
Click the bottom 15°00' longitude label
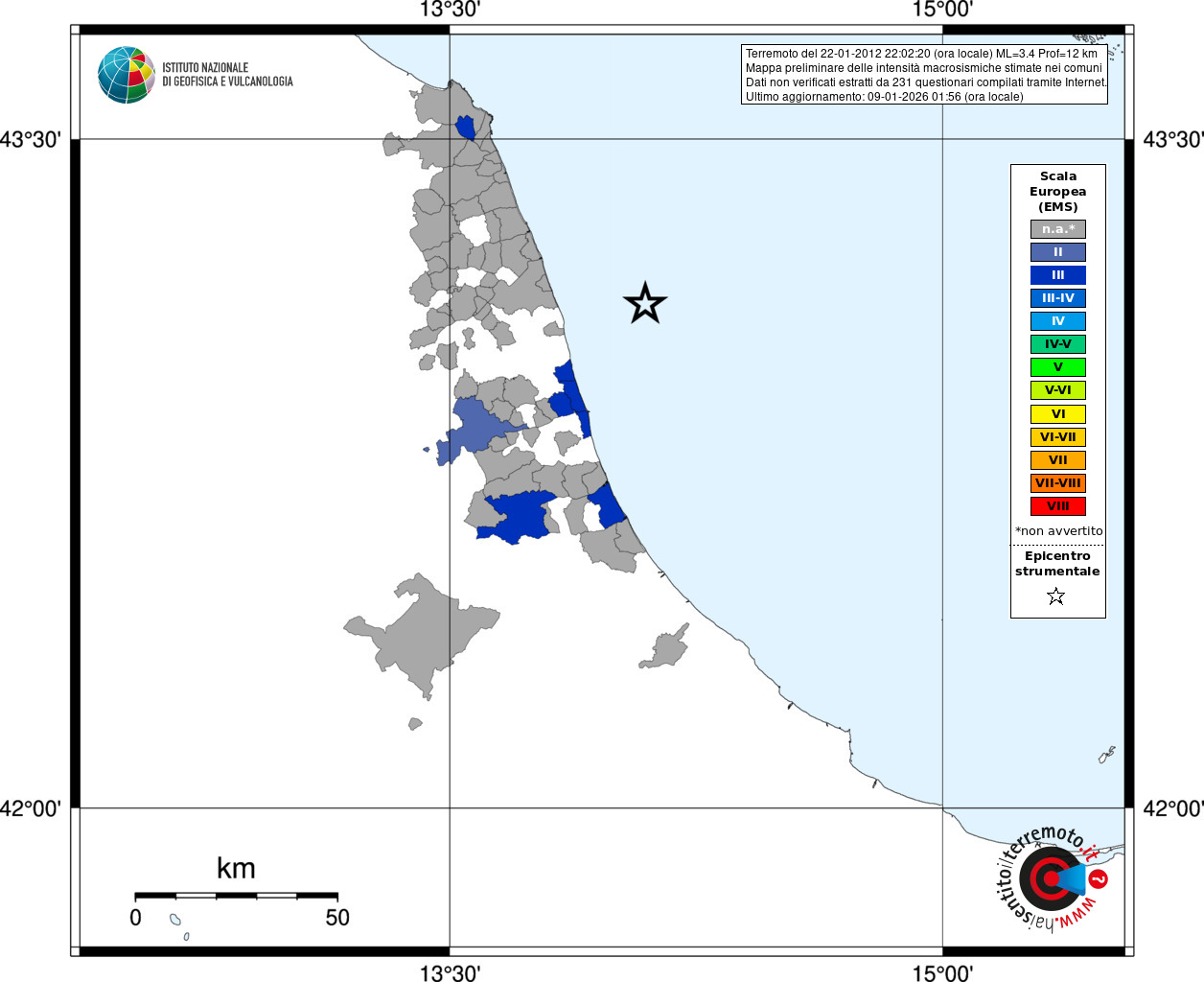point(942,973)
